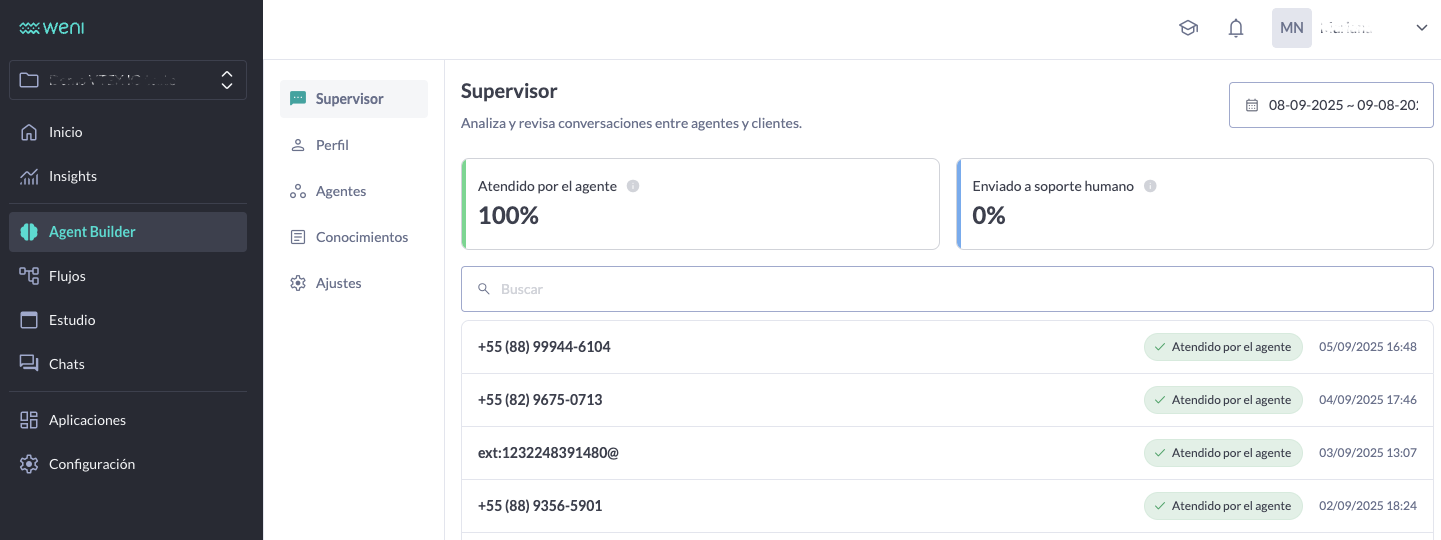Open Configuración in the sidebar

pos(91,464)
